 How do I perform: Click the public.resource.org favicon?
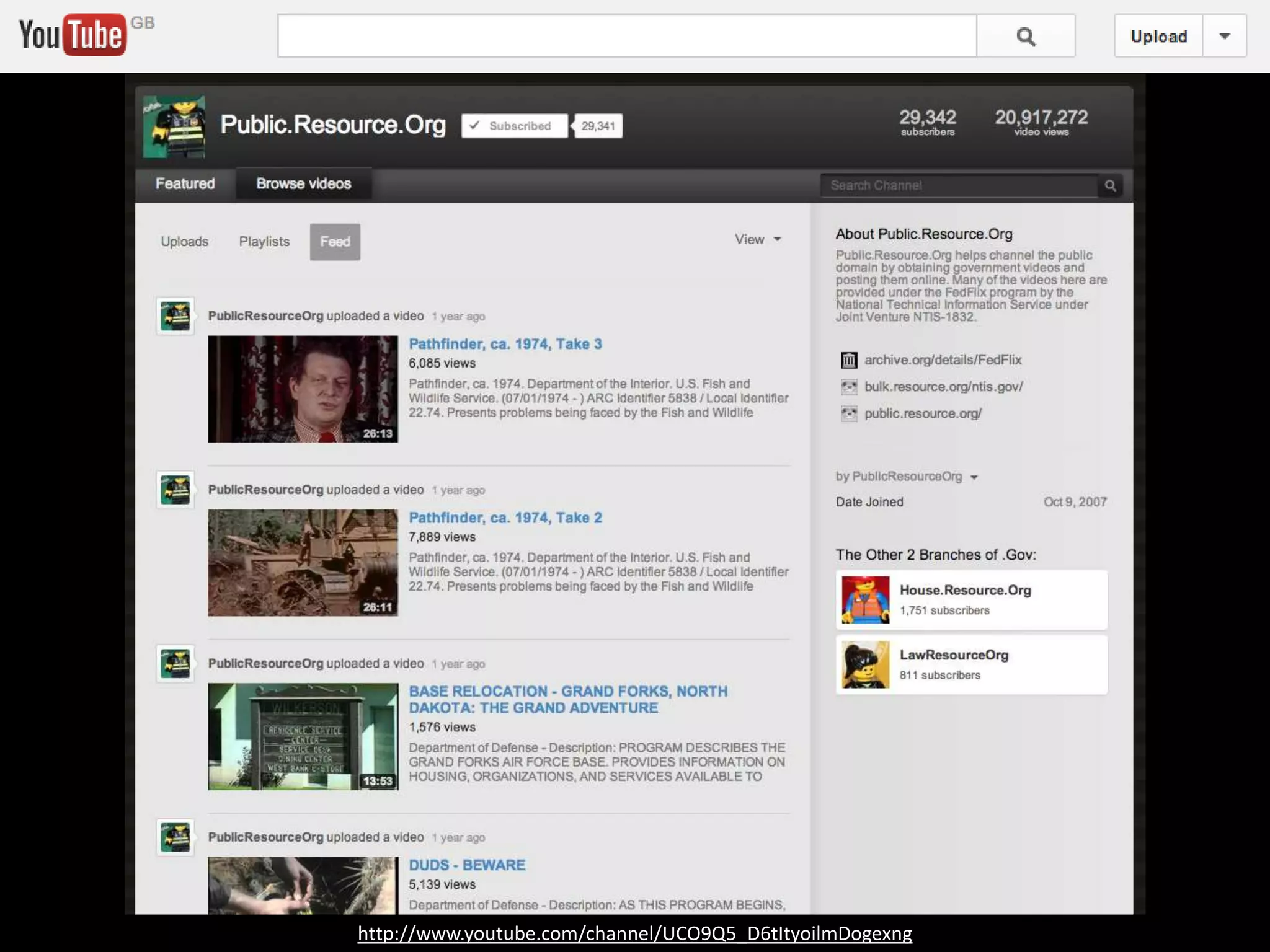(848, 413)
